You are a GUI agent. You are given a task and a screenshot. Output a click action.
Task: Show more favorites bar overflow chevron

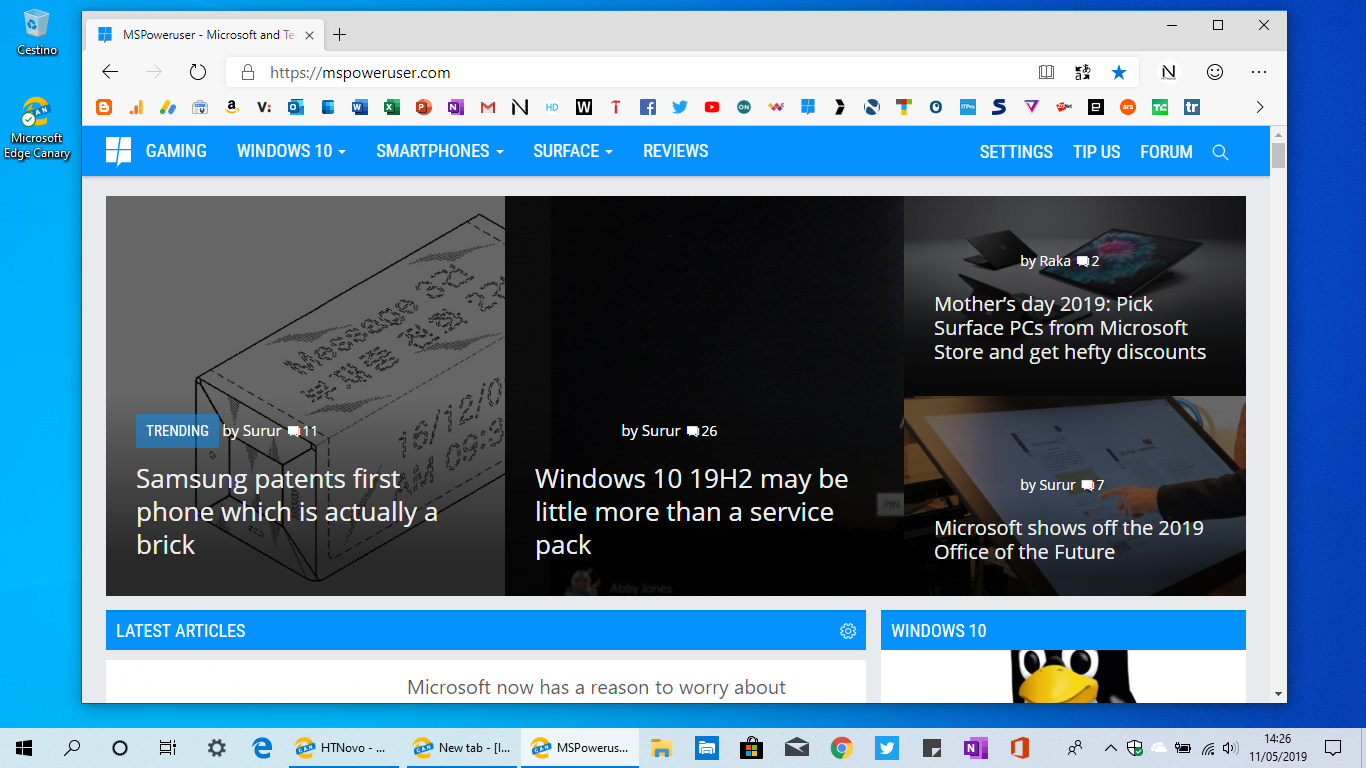pyautogui.click(x=1260, y=107)
